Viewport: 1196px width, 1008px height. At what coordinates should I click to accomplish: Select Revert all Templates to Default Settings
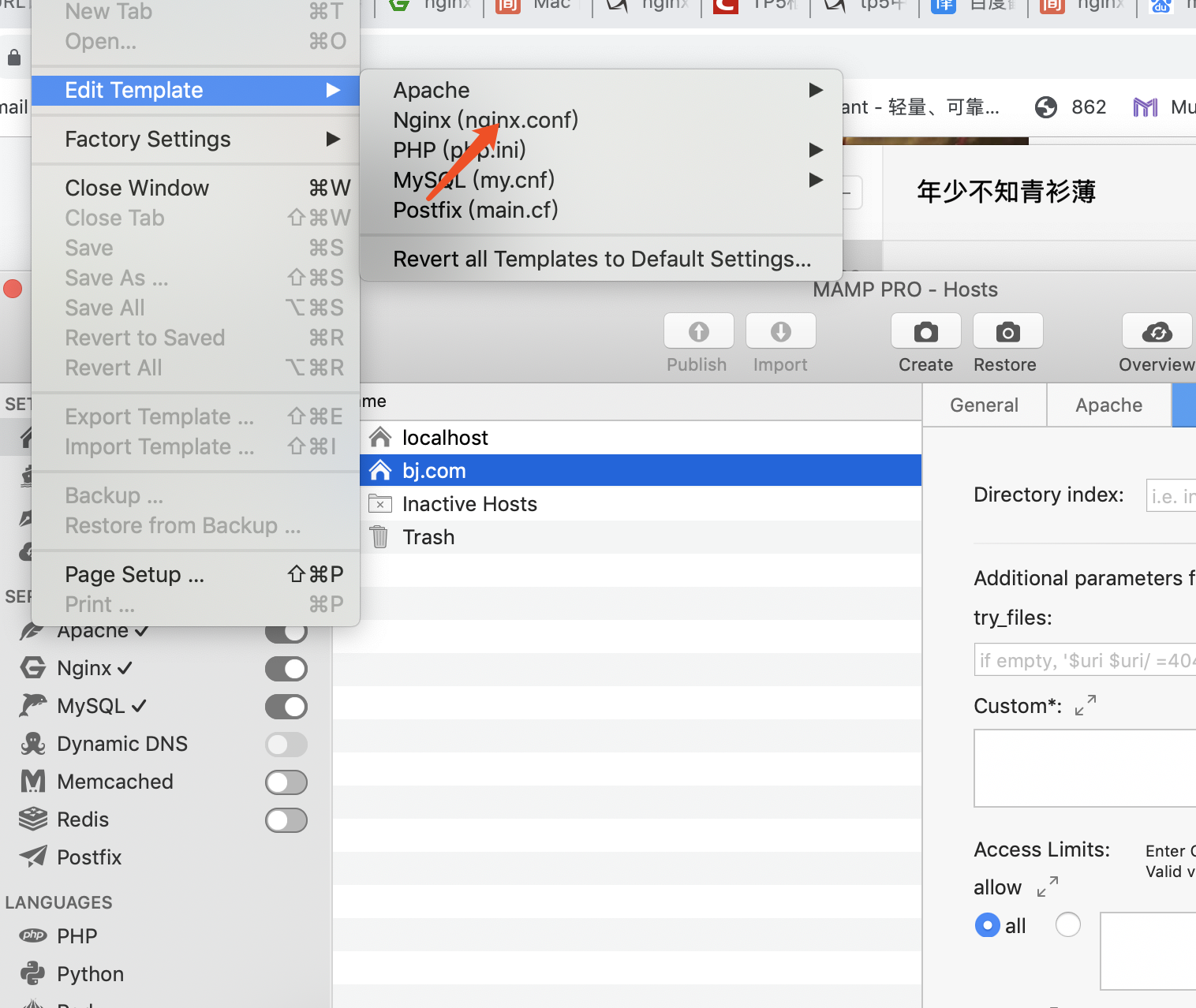click(x=601, y=259)
